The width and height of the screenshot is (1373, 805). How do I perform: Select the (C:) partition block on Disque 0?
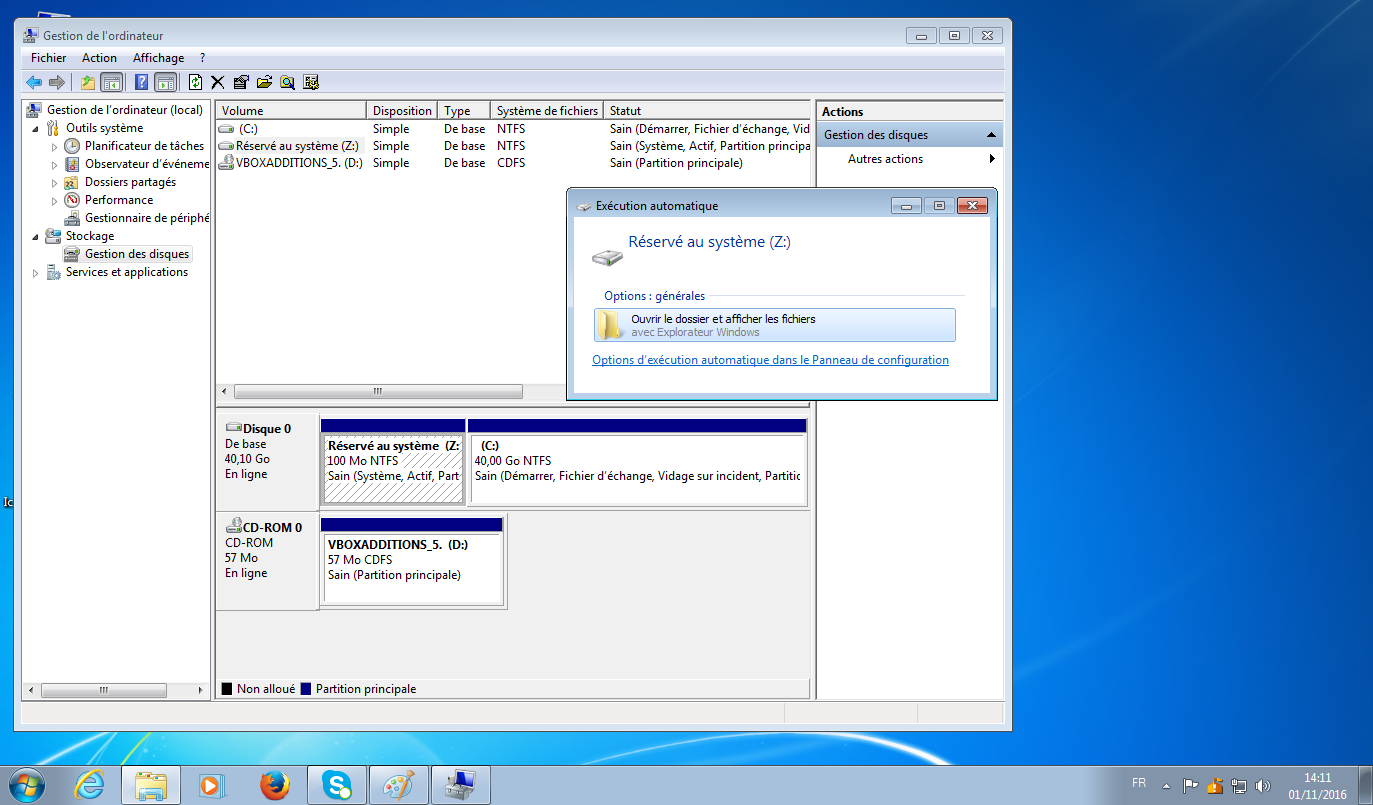pos(637,468)
